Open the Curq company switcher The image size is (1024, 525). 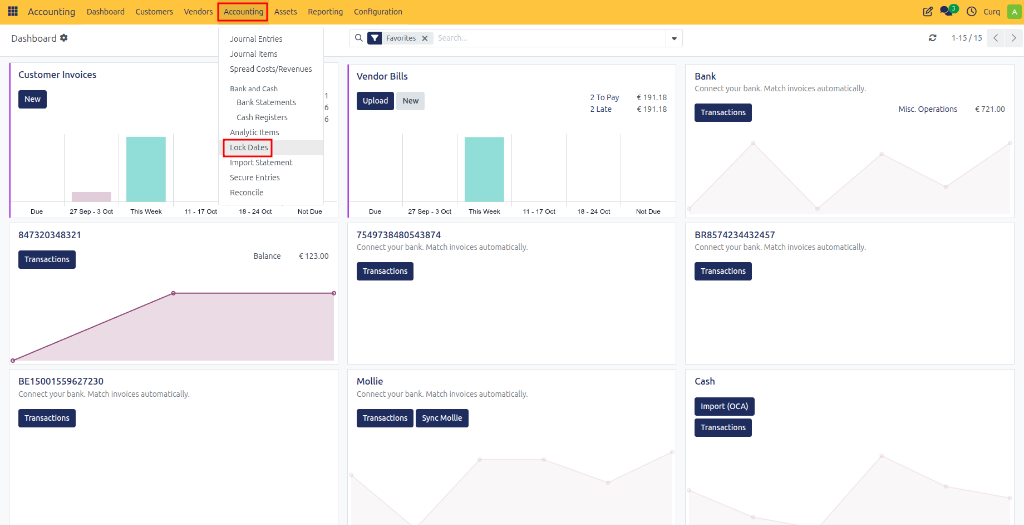coord(991,12)
